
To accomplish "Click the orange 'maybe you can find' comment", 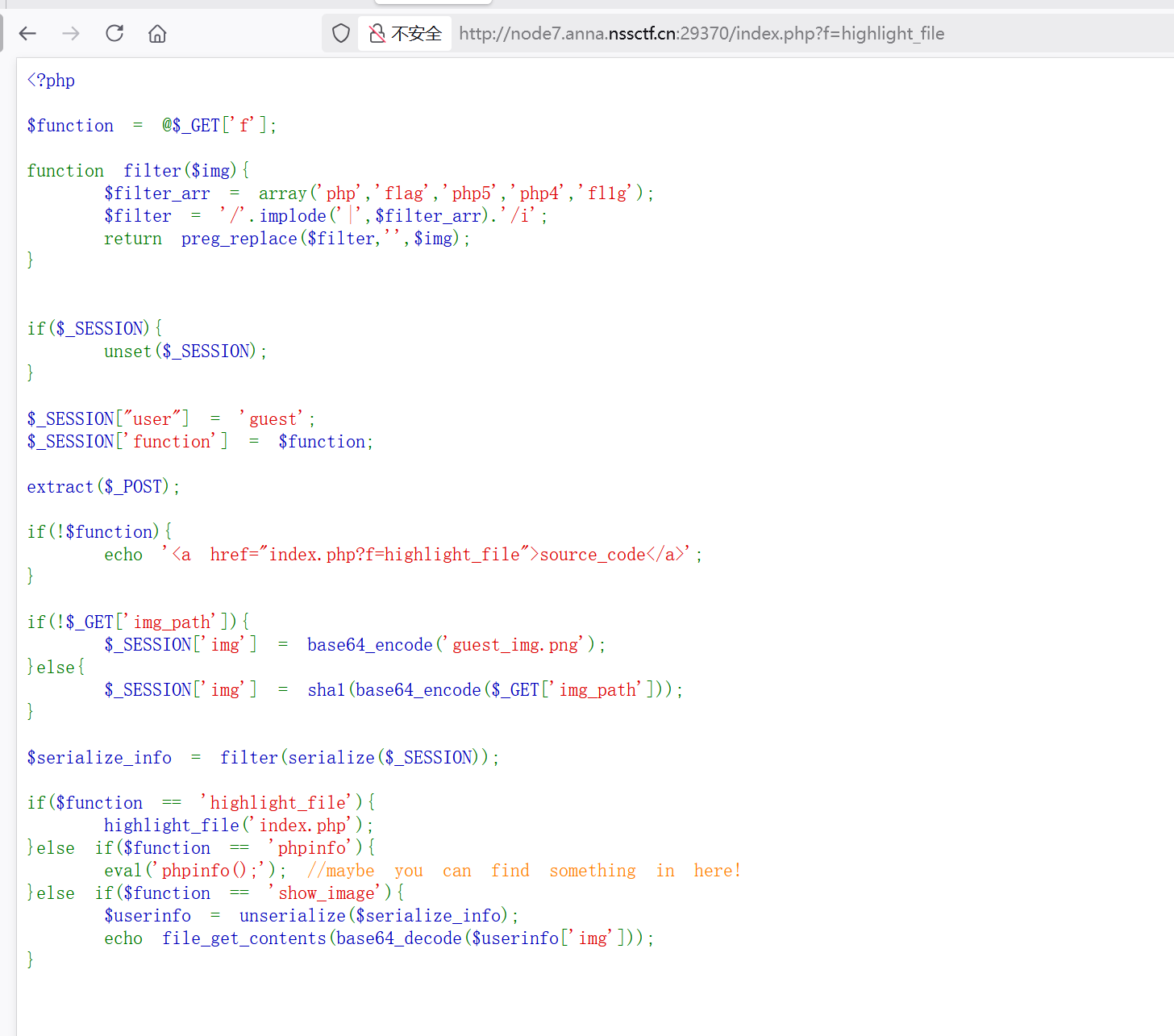I will coord(523,870).
